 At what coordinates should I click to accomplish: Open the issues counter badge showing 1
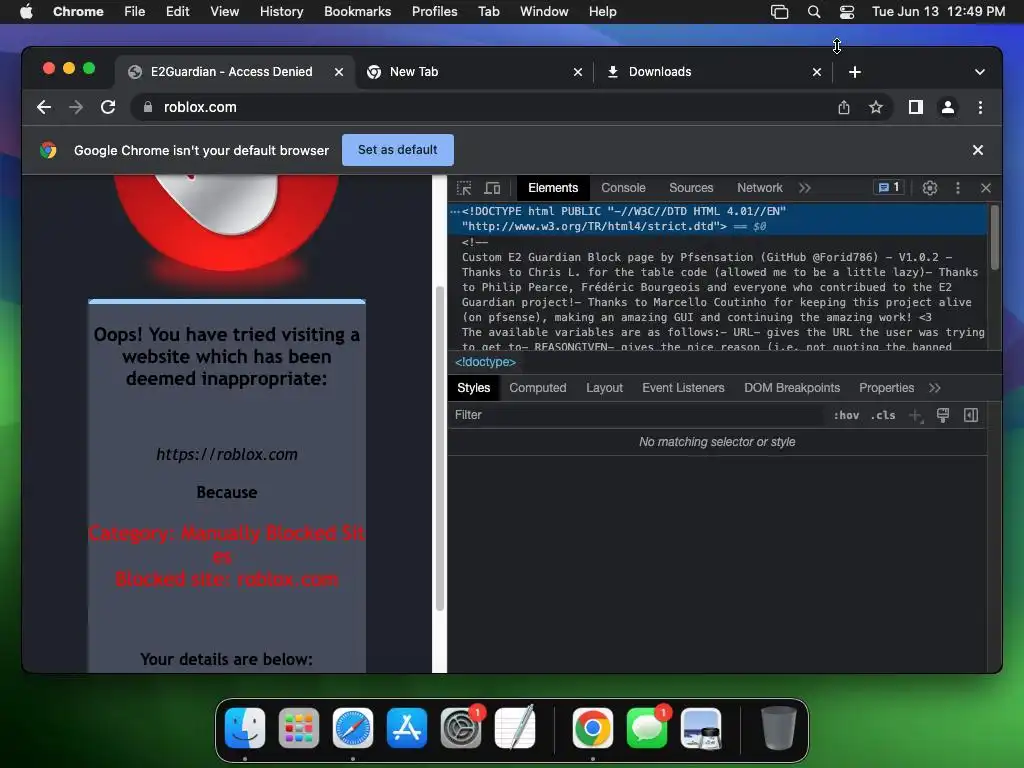tap(889, 187)
